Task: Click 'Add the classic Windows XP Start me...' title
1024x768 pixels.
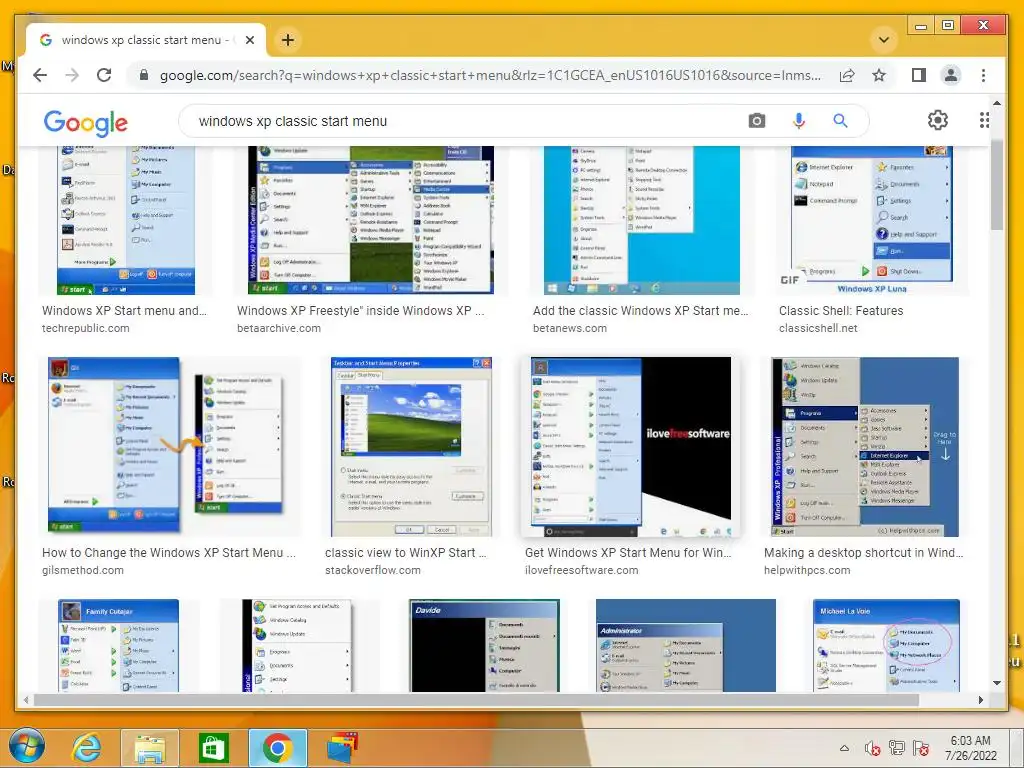Action: (x=641, y=311)
